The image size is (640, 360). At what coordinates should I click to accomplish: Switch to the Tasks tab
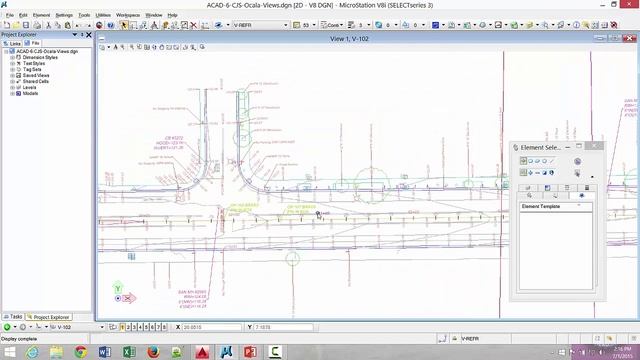pyautogui.click(x=13, y=317)
